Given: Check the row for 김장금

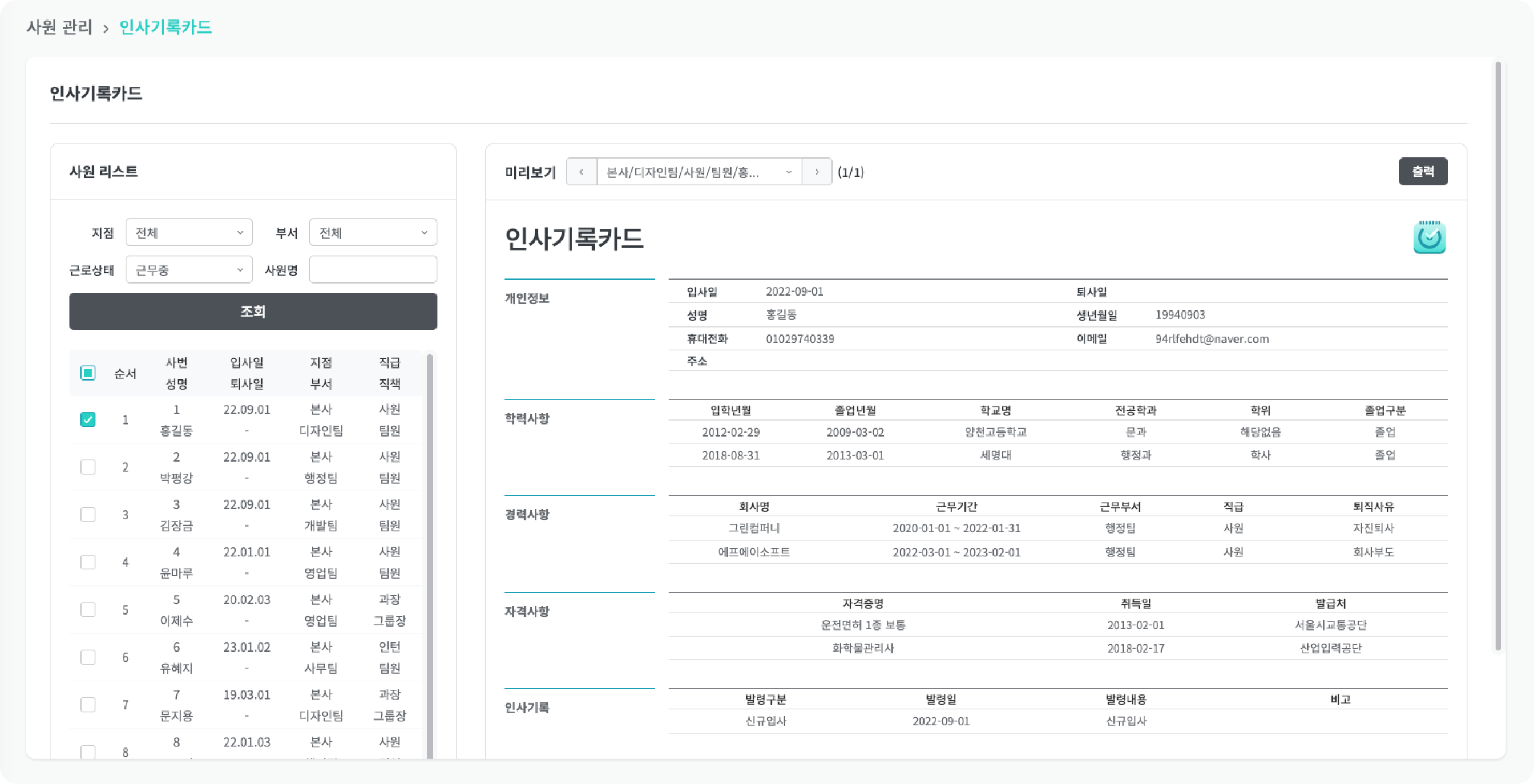Looking at the screenshot, I should (x=88, y=515).
